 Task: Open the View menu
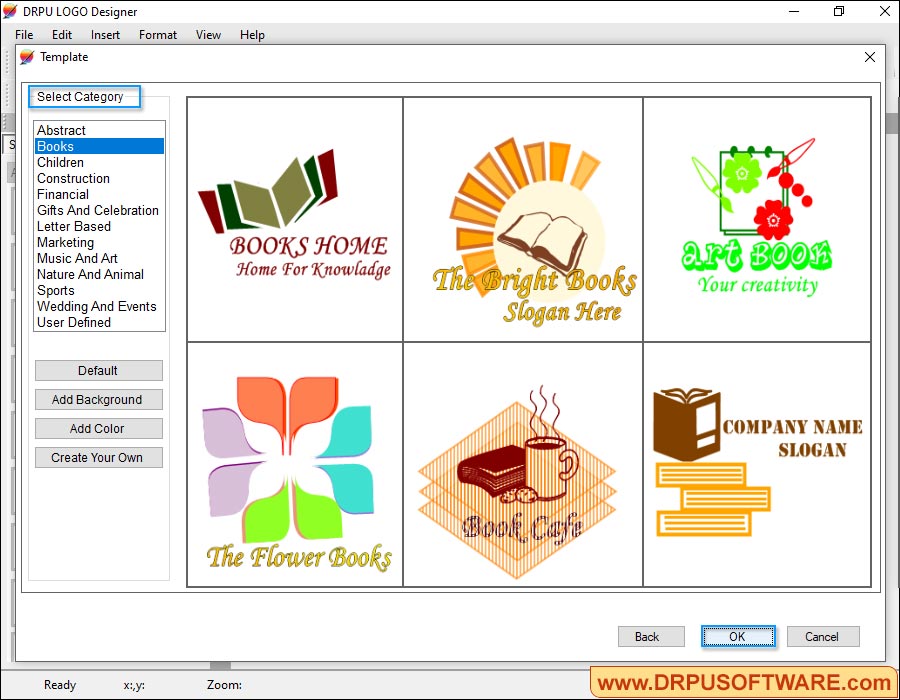point(207,34)
